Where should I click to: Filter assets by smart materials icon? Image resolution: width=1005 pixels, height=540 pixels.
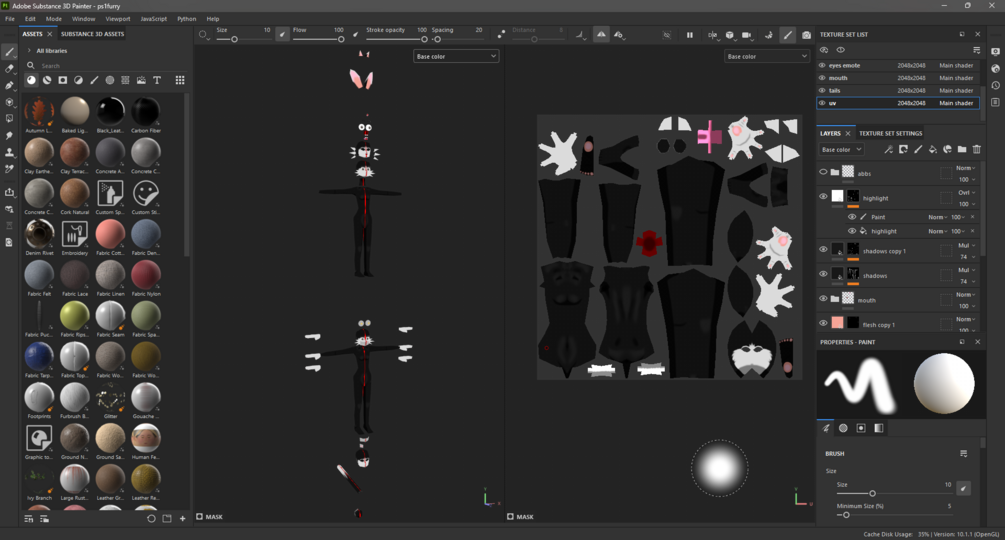coord(47,80)
